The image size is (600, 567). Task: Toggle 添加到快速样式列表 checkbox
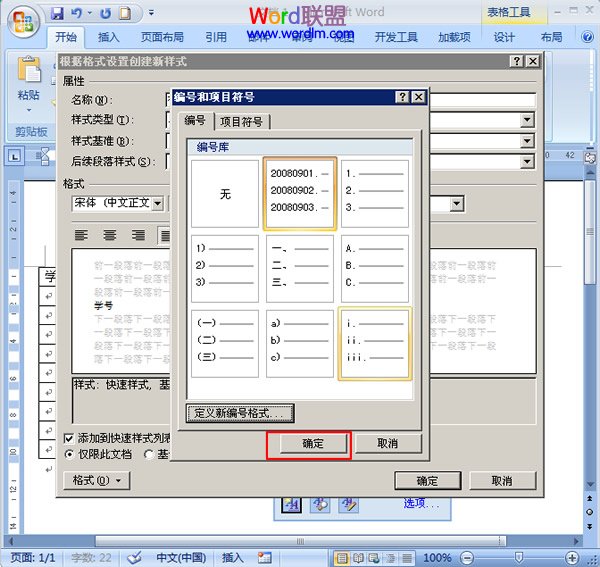(x=69, y=438)
